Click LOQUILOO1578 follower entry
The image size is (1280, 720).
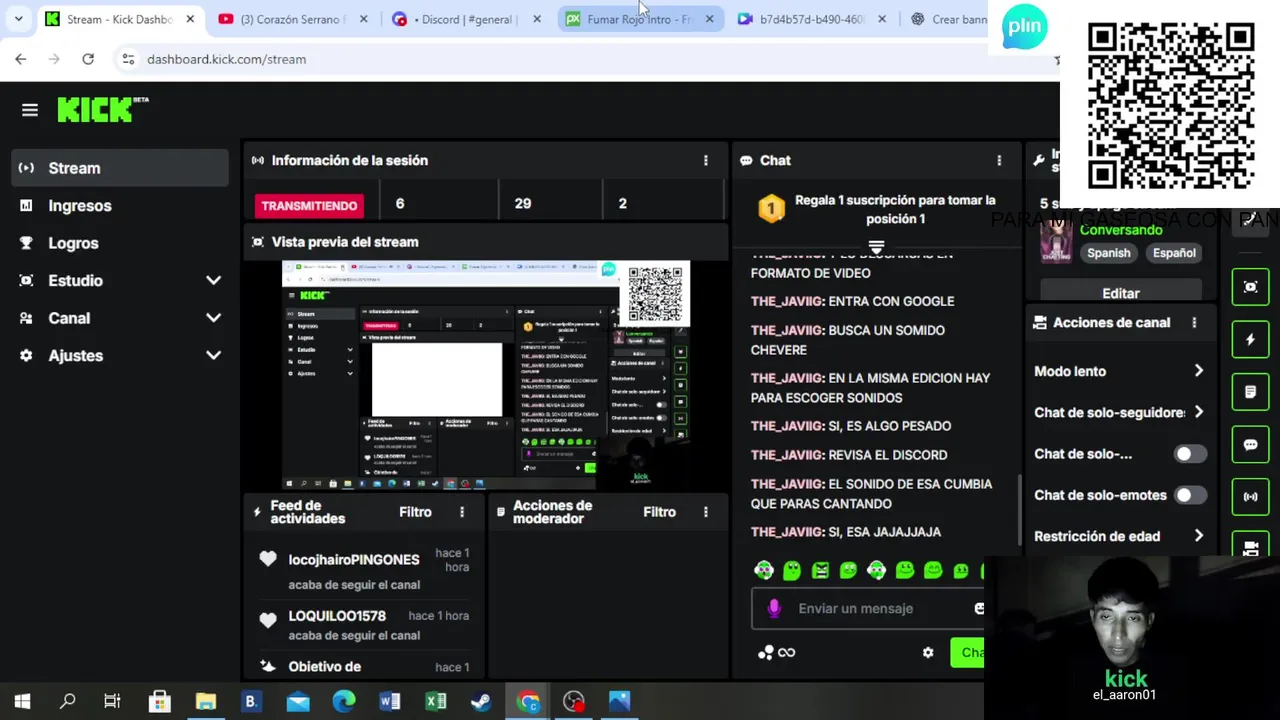(364, 625)
